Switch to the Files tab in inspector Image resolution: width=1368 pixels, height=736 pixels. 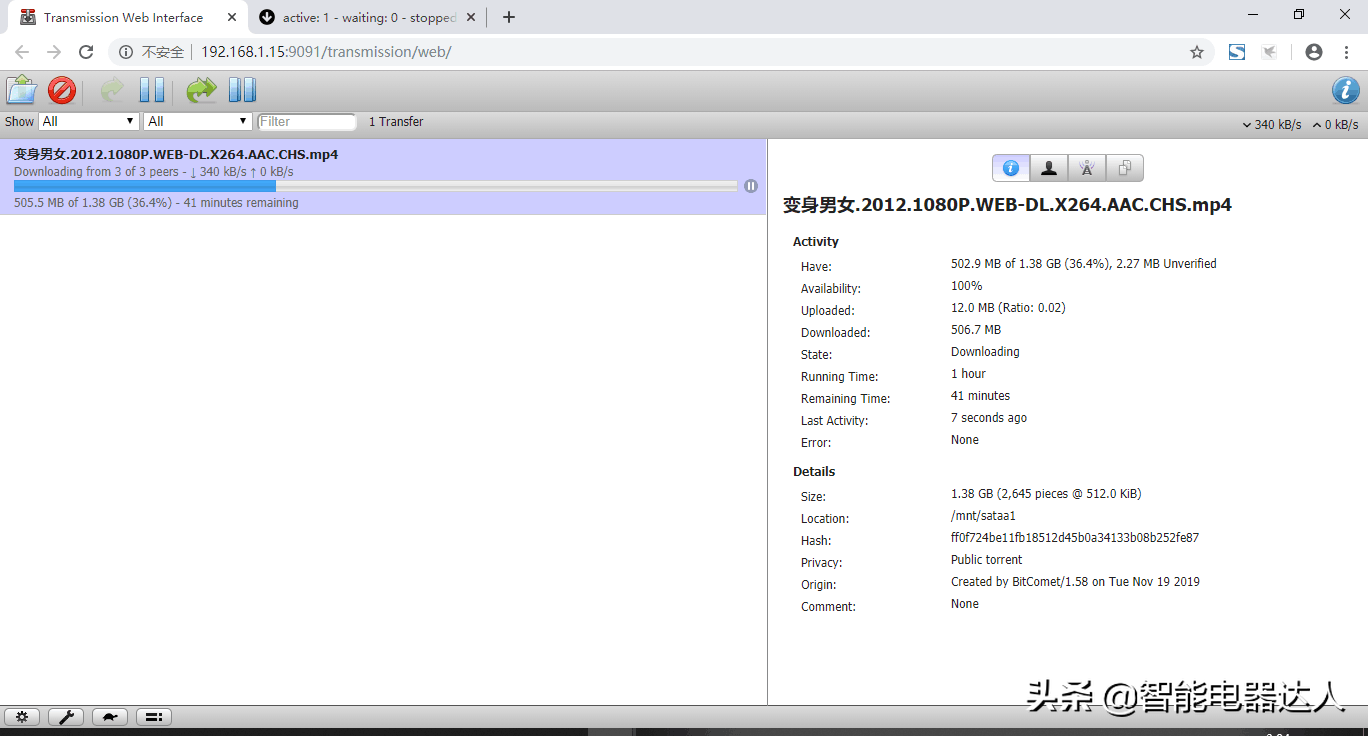coord(1124,168)
